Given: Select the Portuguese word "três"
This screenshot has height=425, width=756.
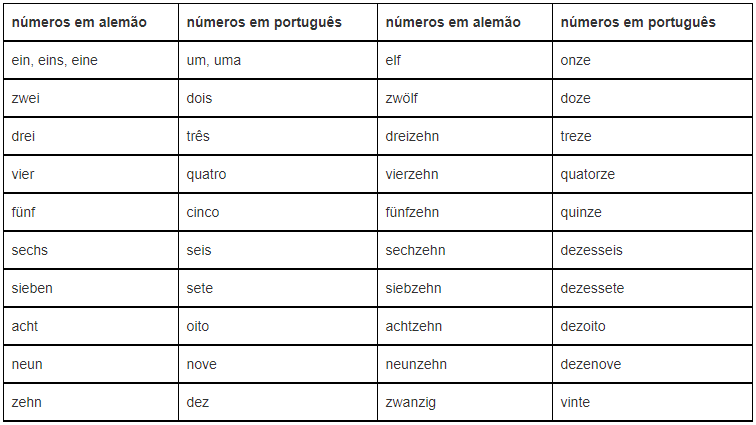Looking at the screenshot, I should 199,137.
